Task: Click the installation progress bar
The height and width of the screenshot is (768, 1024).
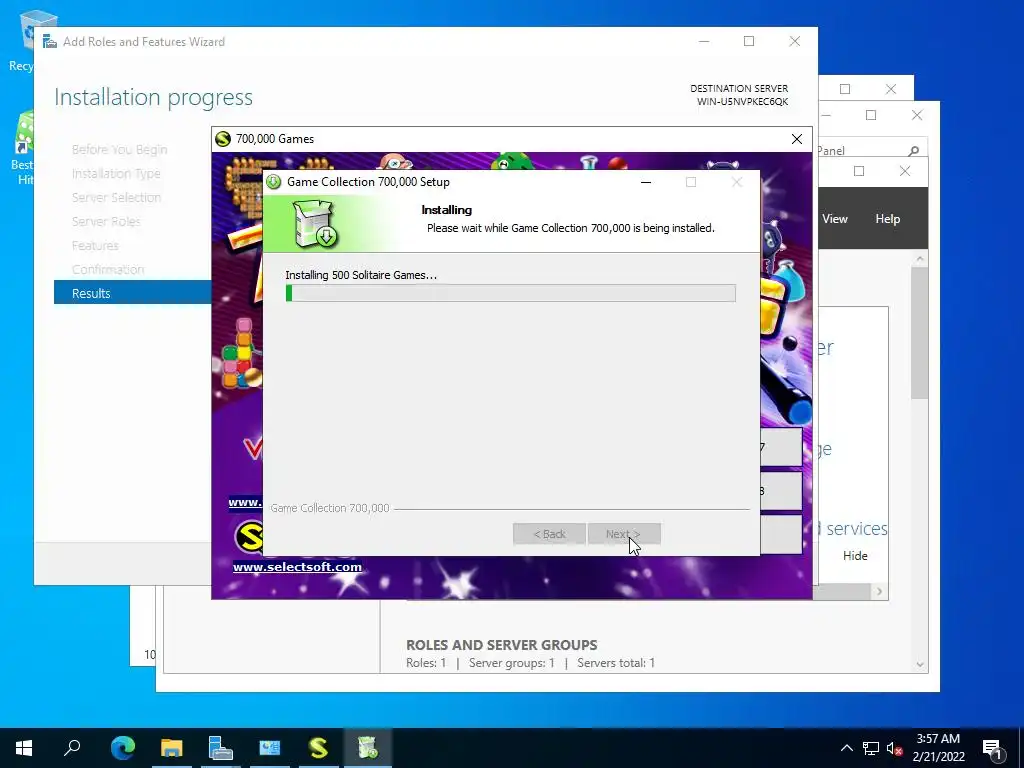Action: coord(511,293)
